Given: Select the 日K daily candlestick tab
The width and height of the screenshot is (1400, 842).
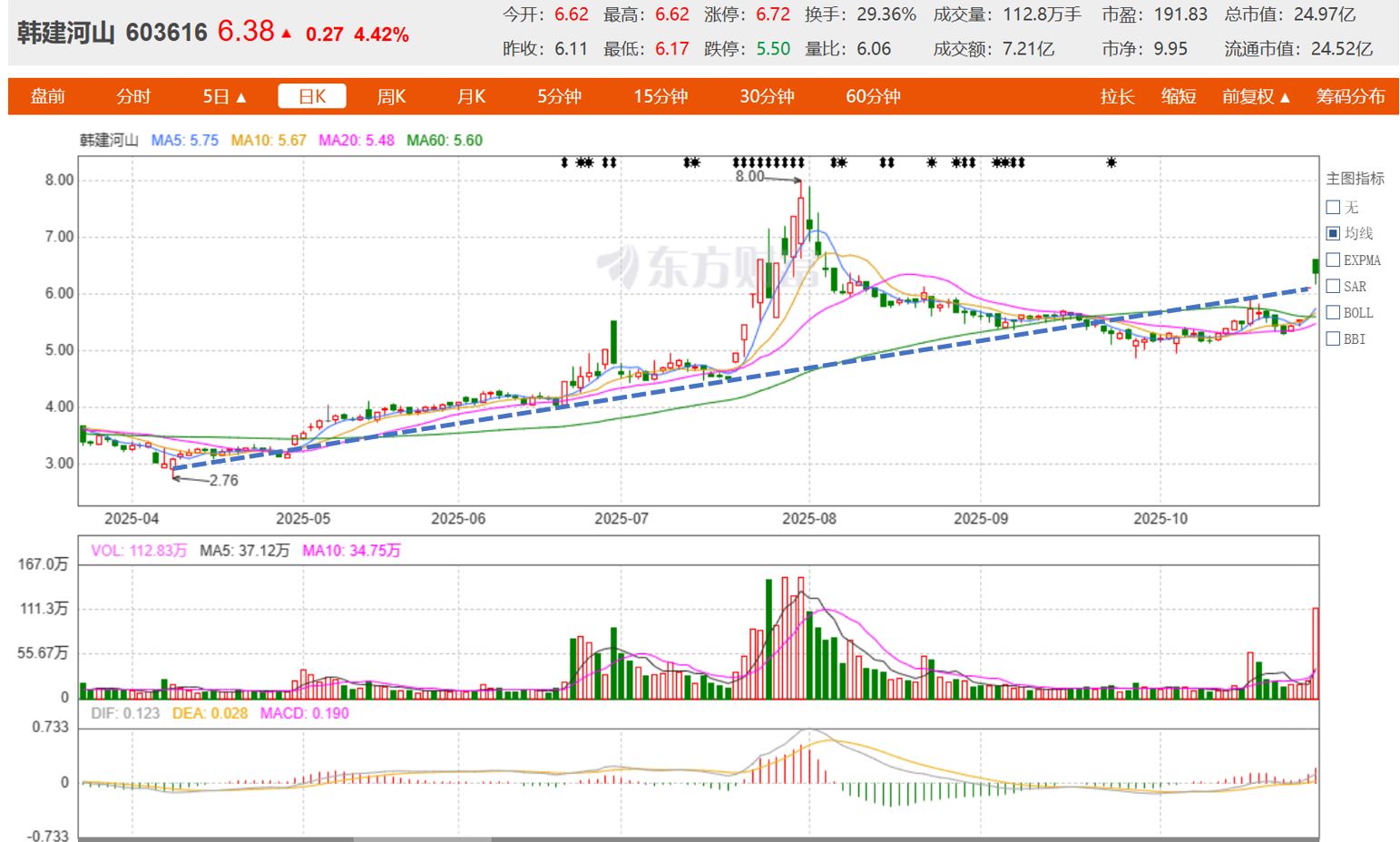Looking at the screenshot, I should [x=312, y=96].
